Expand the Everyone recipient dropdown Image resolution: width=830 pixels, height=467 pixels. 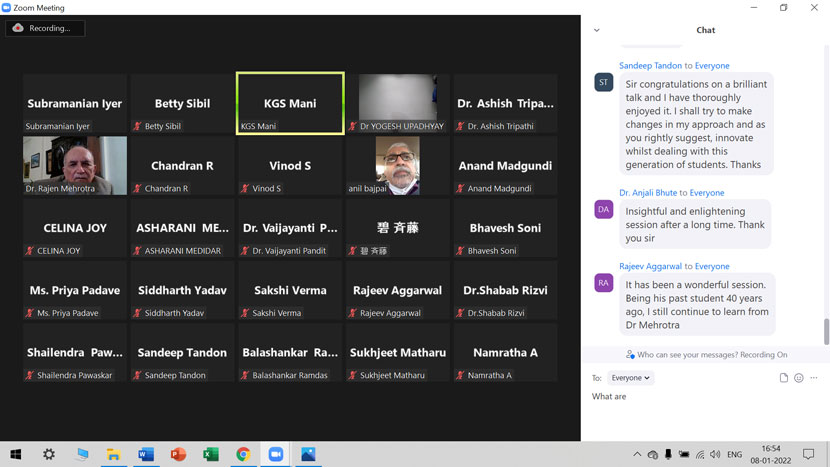(x=631, y=378)
